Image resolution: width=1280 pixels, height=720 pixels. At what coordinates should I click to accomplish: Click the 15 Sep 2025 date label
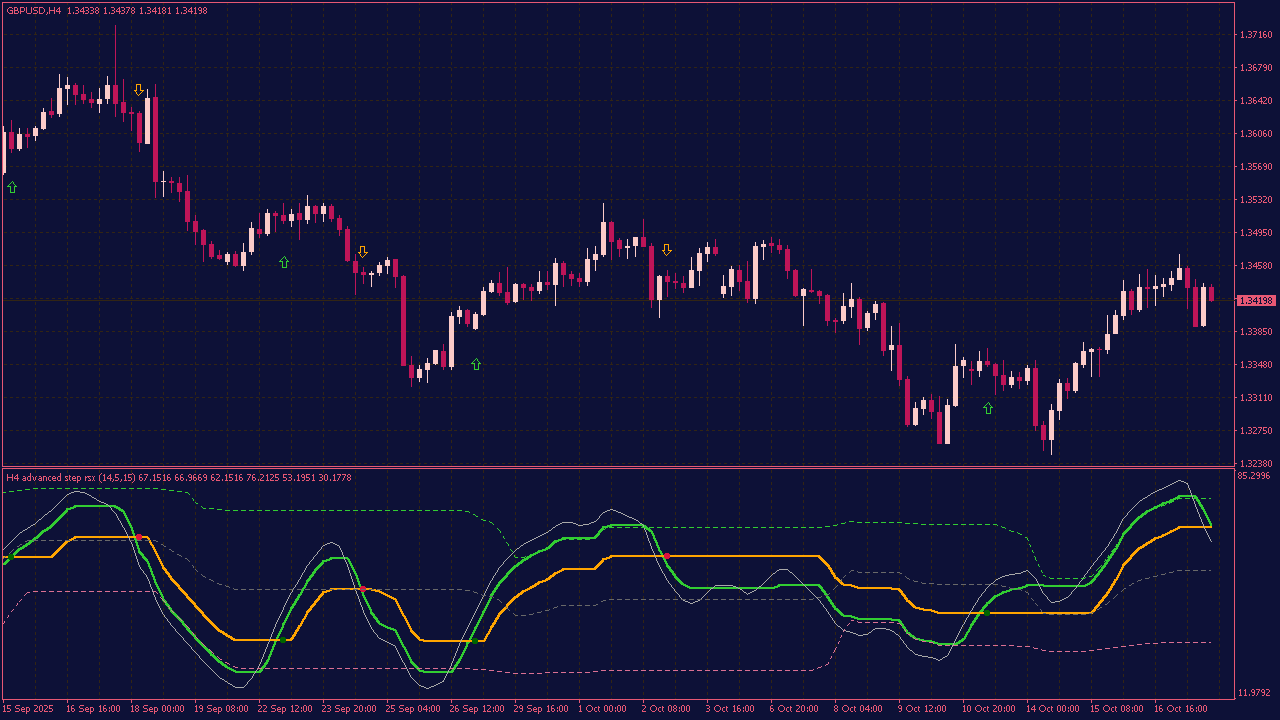30,709
